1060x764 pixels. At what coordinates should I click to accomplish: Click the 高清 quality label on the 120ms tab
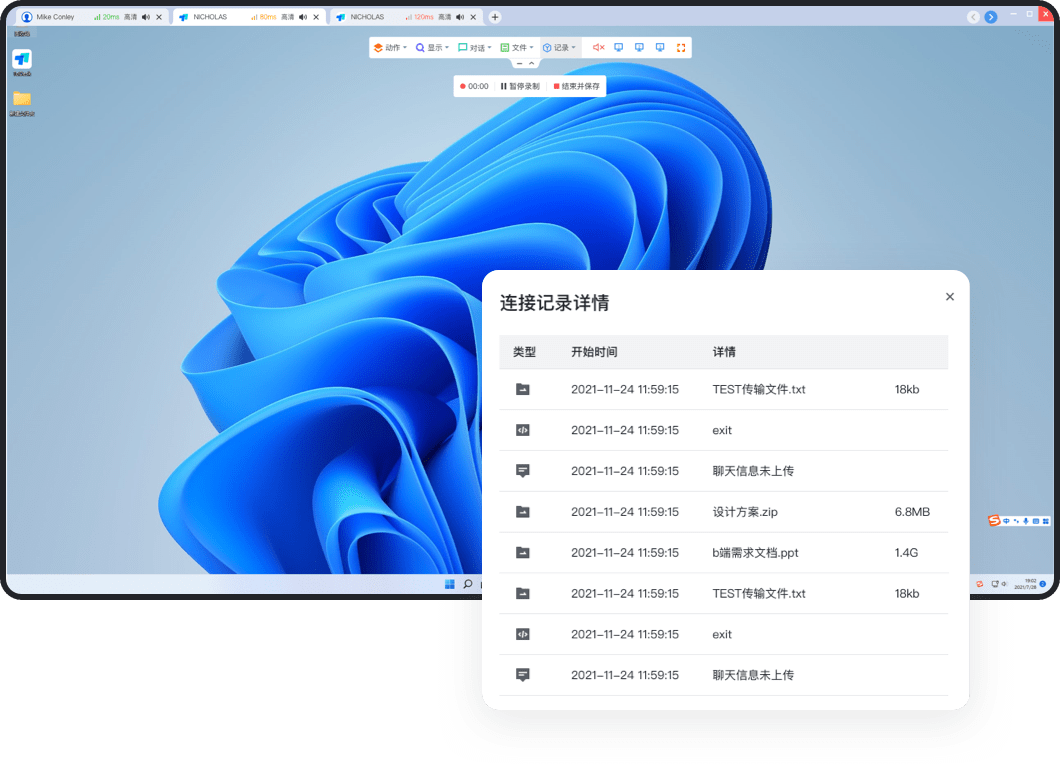point(444,17)
